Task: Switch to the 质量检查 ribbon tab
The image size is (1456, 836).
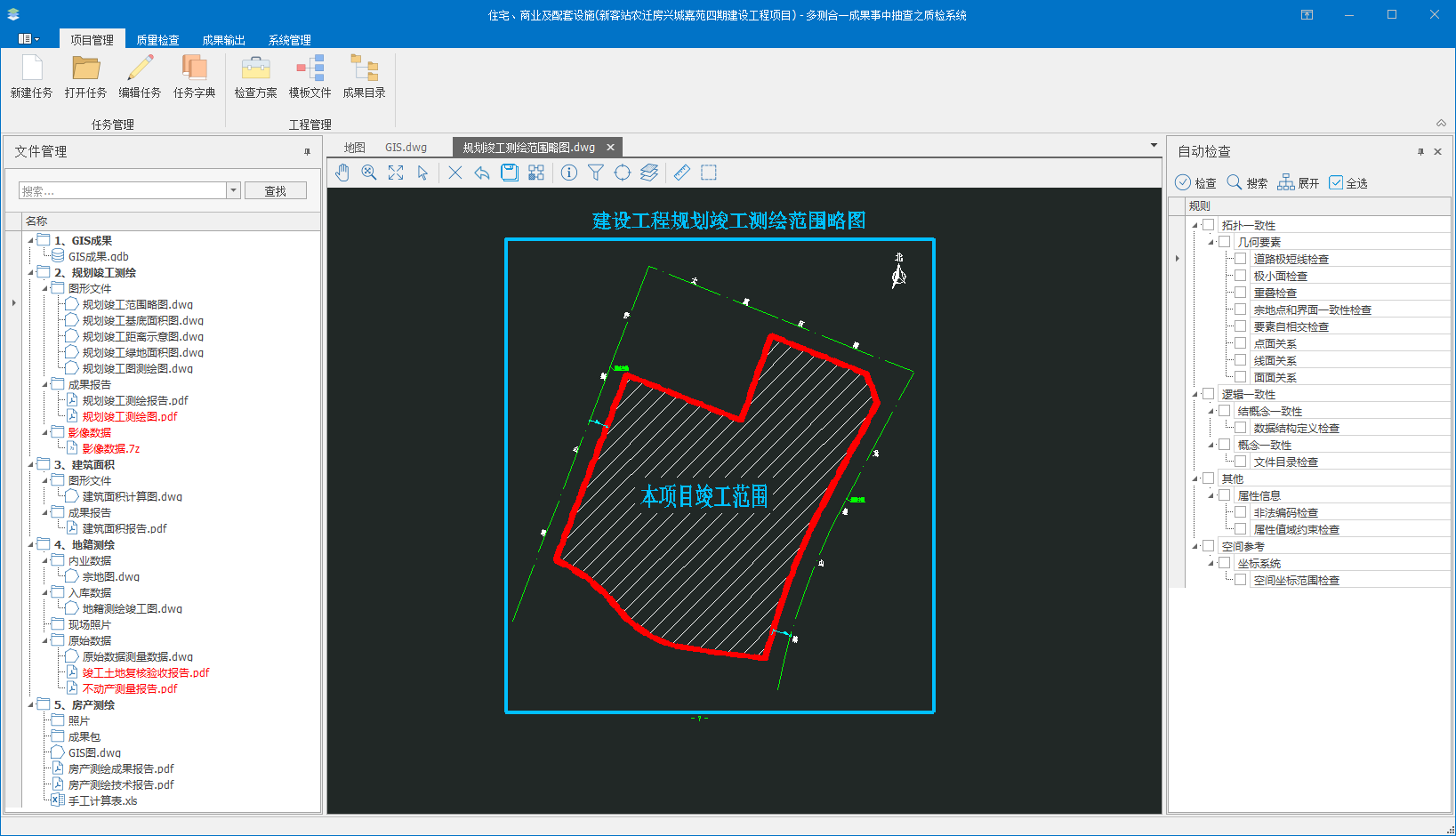Action: pyautogui.click(x=157, y=40)
